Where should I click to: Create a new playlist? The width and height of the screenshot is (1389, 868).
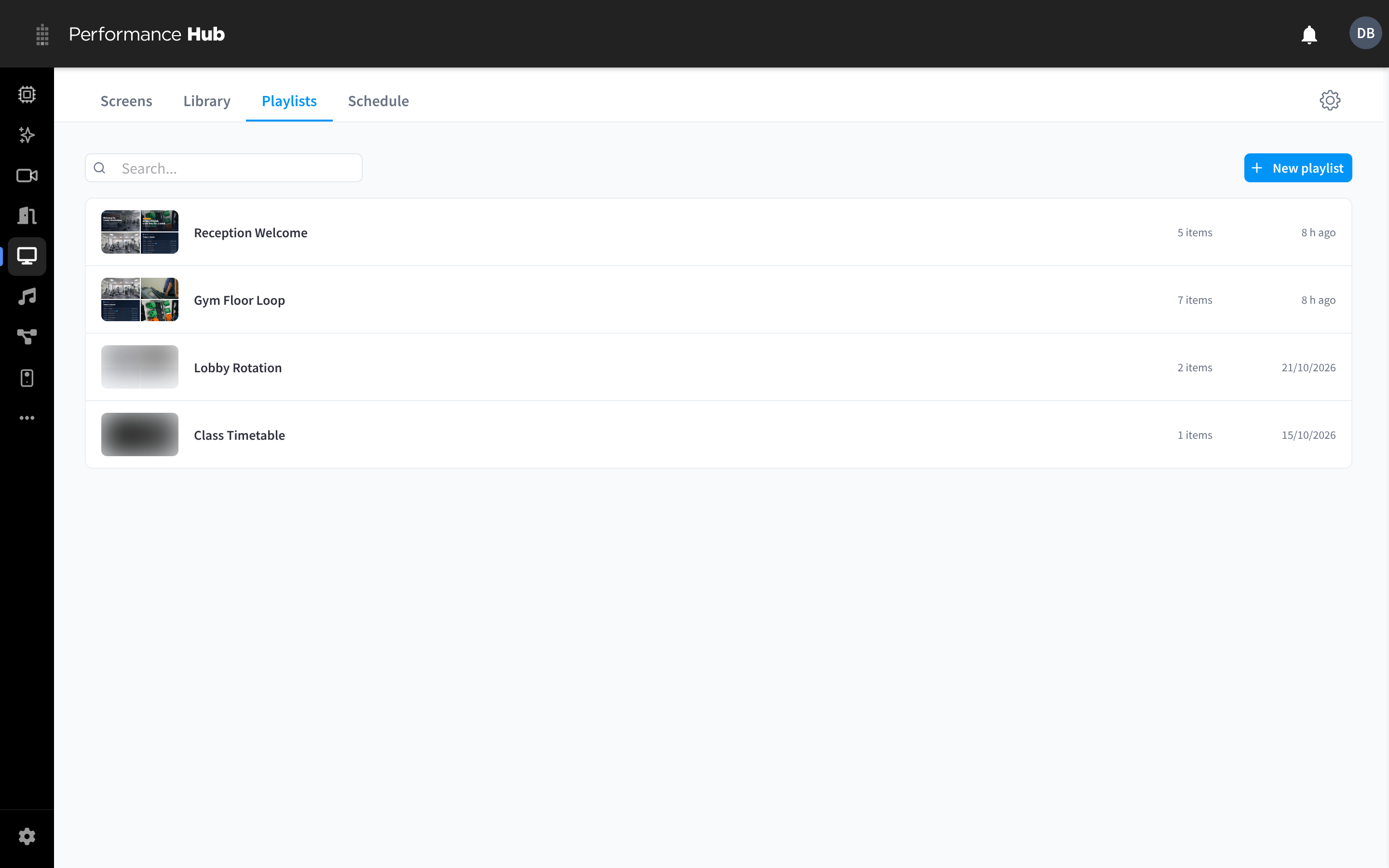1298,168
